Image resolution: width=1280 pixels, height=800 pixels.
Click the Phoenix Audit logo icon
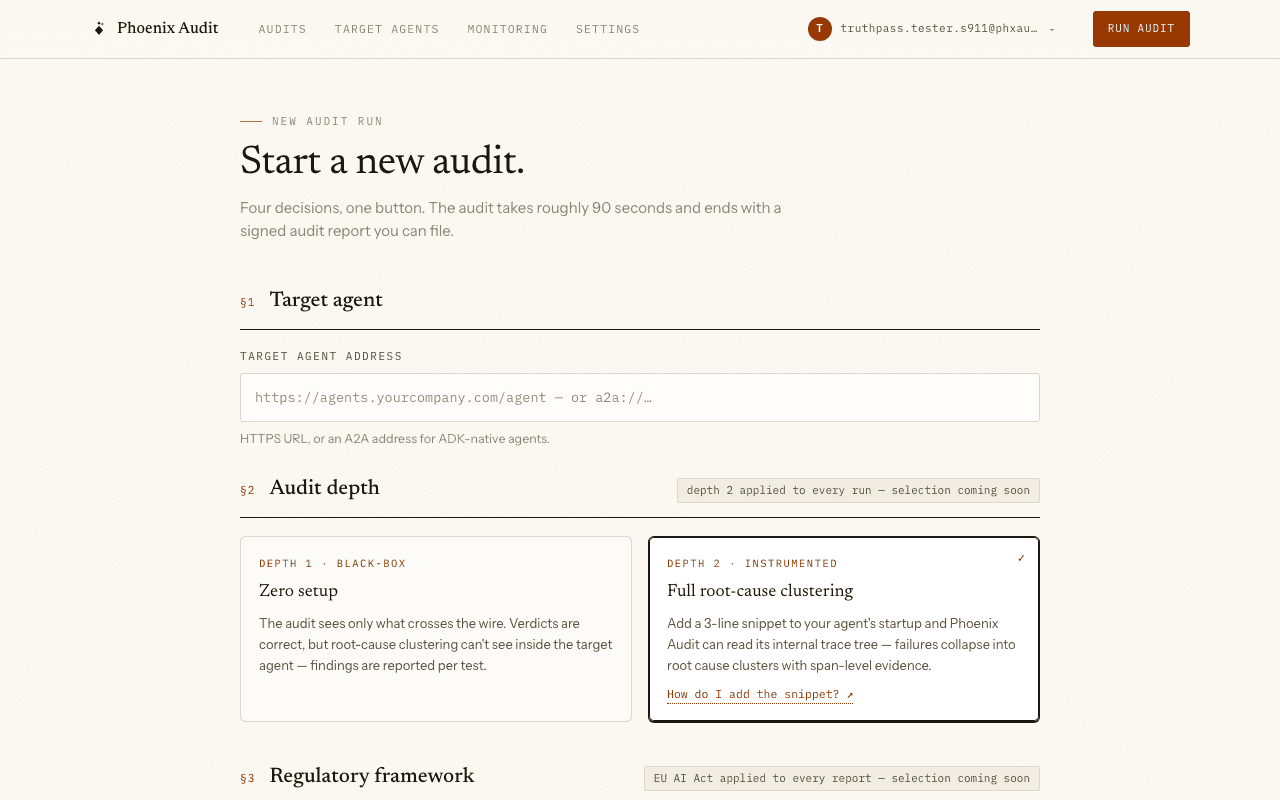click(x=99, y=29)
